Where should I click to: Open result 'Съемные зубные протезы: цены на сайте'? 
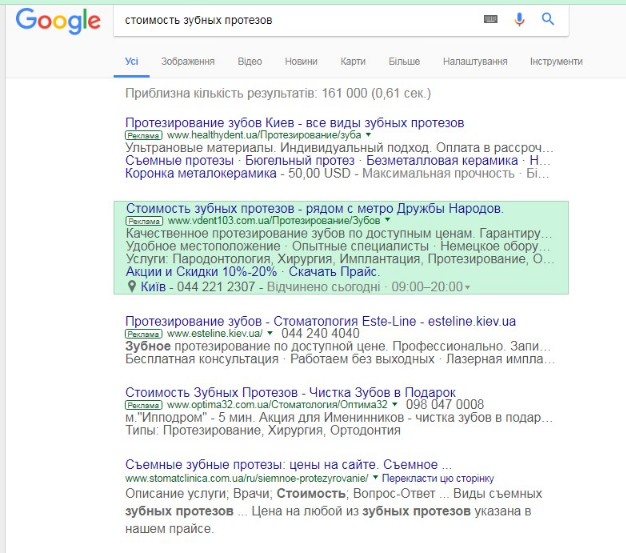[288, 464]
